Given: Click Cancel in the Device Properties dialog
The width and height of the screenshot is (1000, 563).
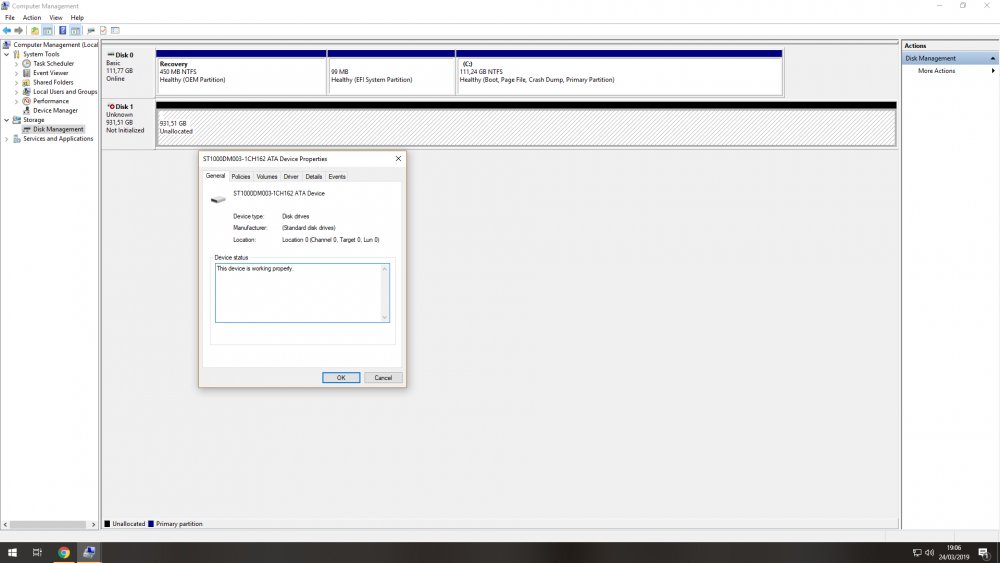Looking at the screenshot, I should coord(383,378).
